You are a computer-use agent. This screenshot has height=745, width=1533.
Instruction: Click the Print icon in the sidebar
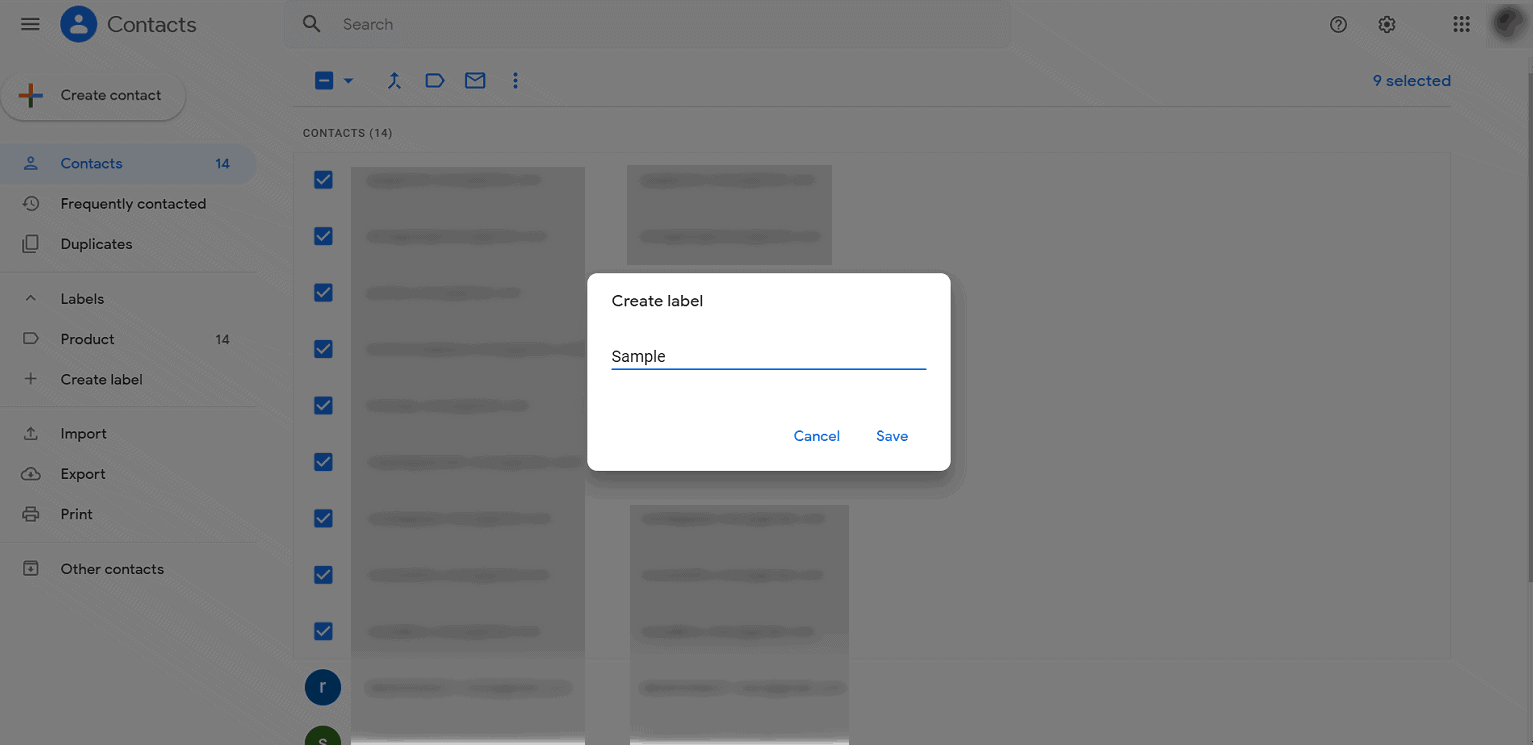(x=31, y=513)
